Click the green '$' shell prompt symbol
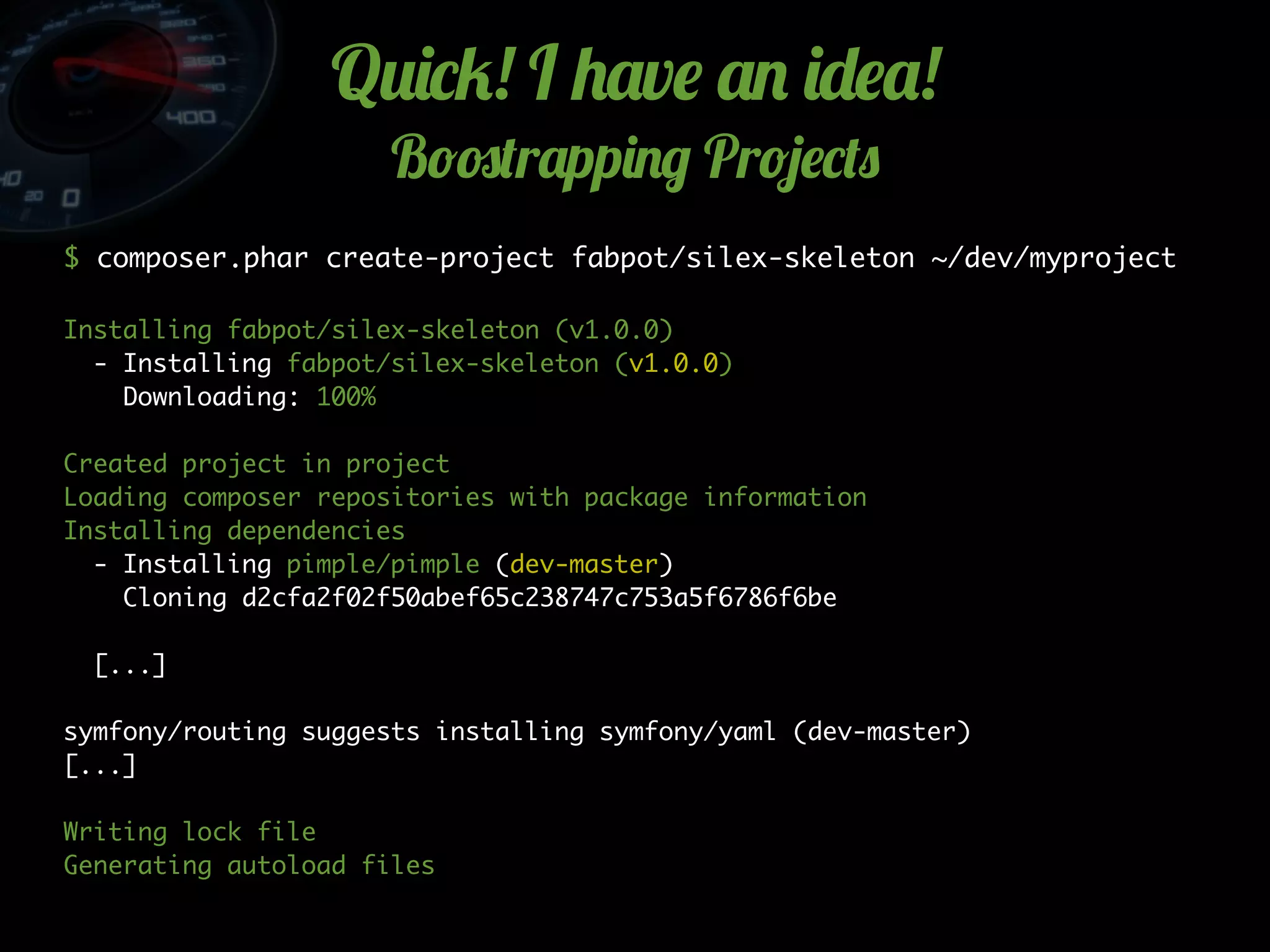1270x952 pixels. (x=72, y=257)
